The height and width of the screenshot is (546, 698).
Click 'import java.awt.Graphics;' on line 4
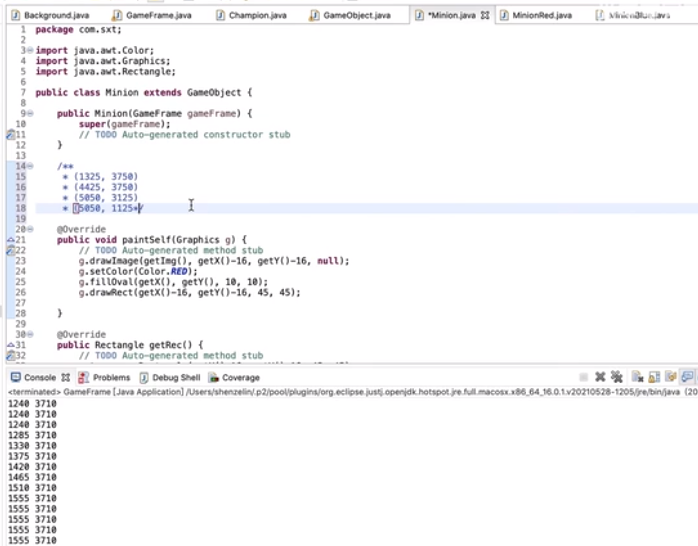point(103,61)
